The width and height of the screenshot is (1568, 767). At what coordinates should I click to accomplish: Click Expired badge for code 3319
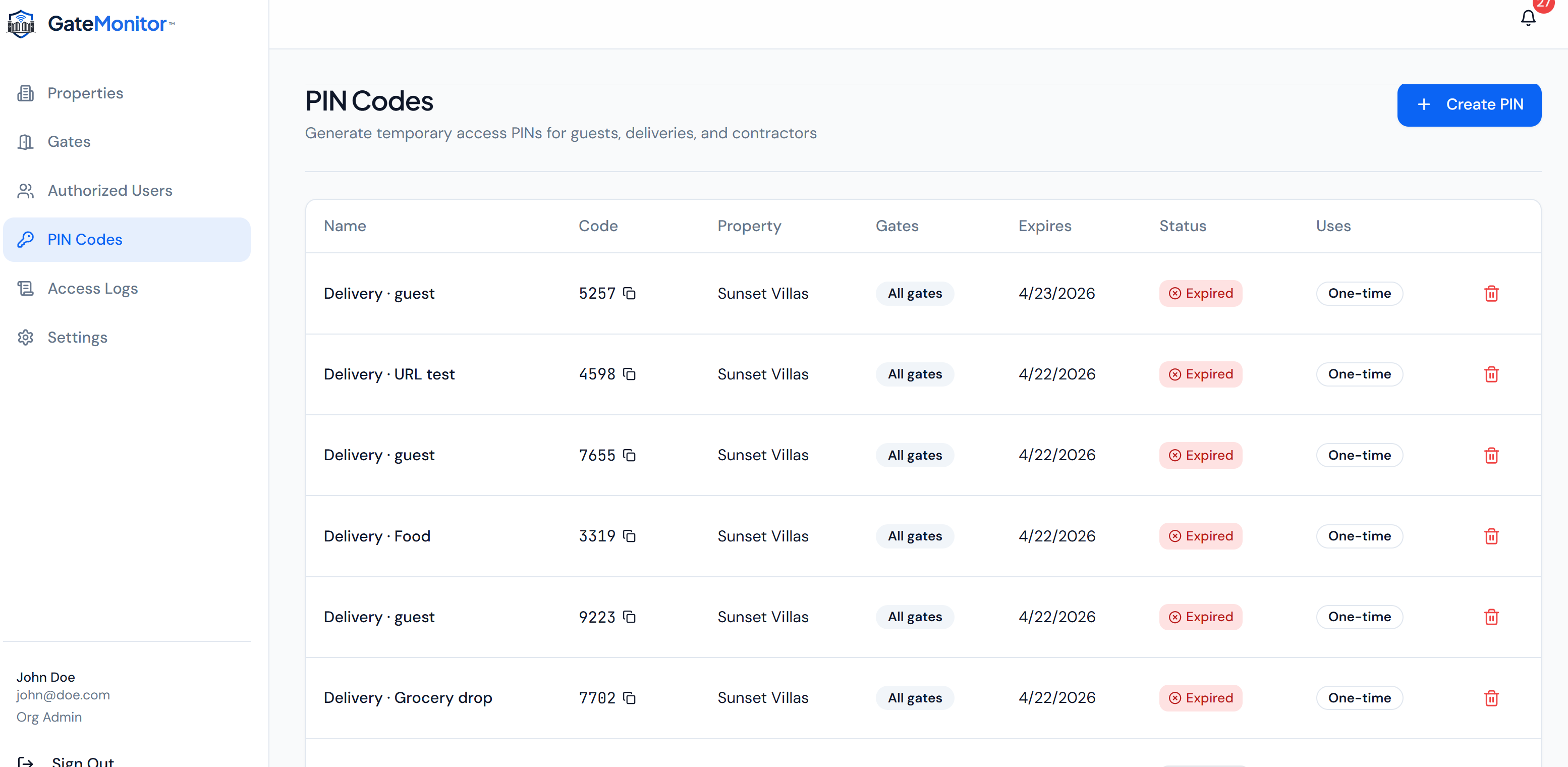coord(1200,536)
